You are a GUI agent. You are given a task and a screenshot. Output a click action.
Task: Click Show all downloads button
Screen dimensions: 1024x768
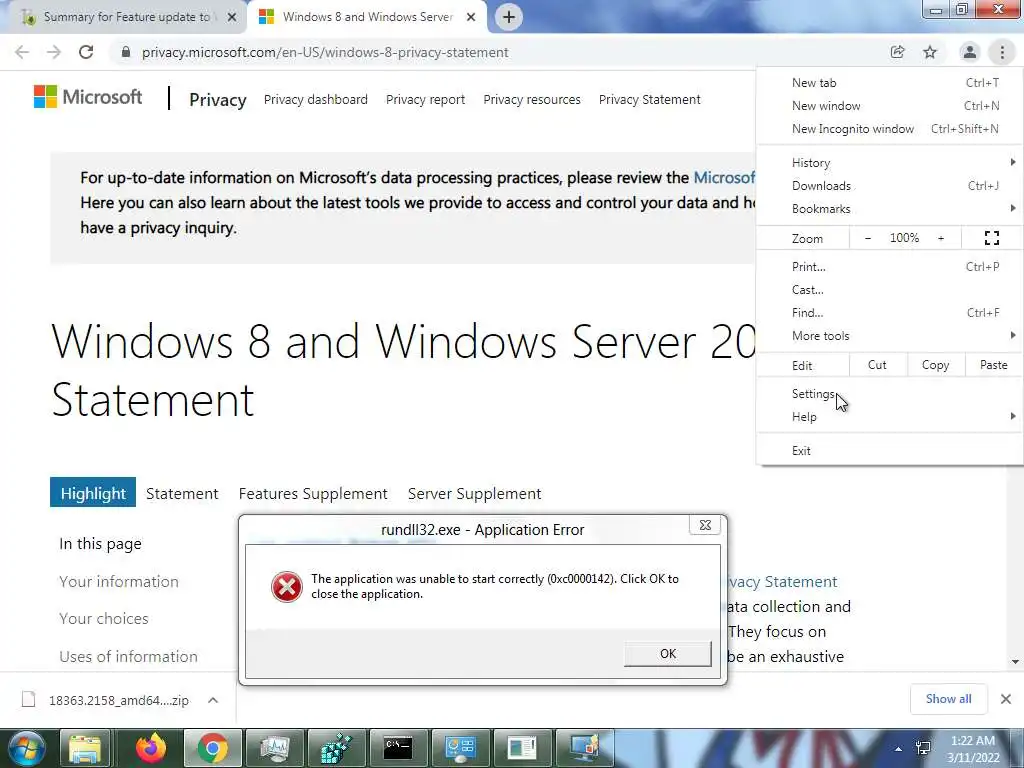948,699
